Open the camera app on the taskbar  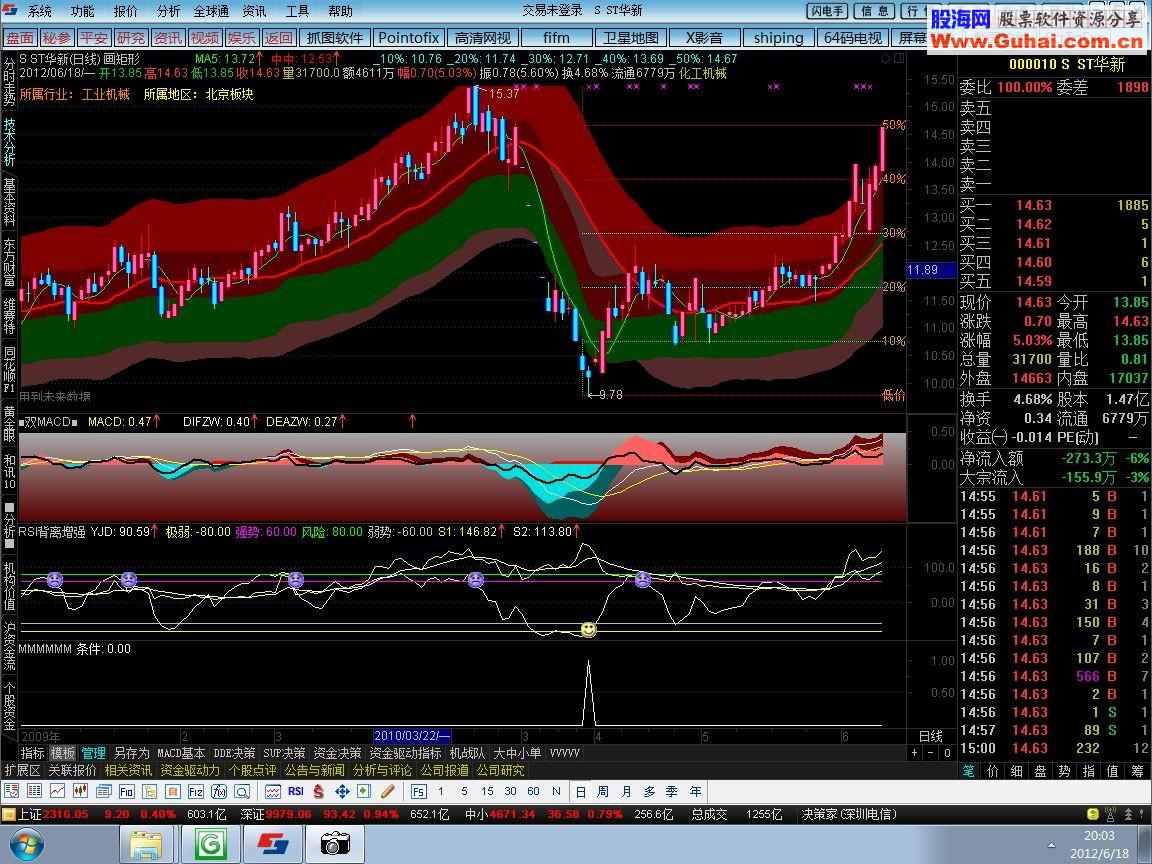tap(334, 844)
